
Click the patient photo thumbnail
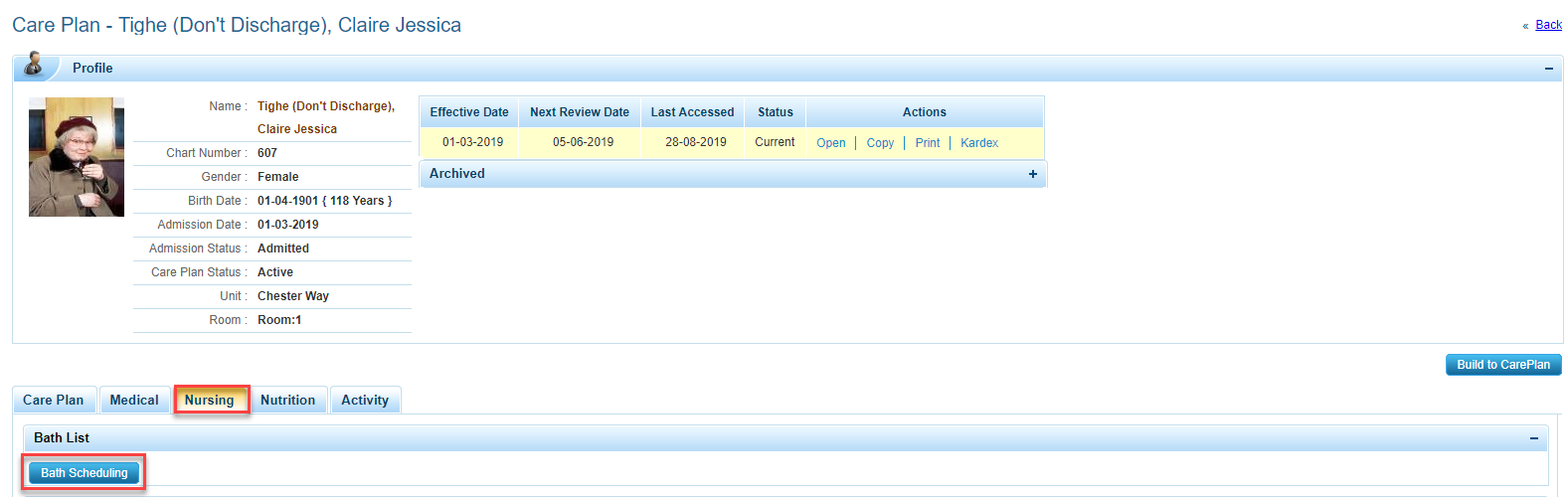coord(77,157)
